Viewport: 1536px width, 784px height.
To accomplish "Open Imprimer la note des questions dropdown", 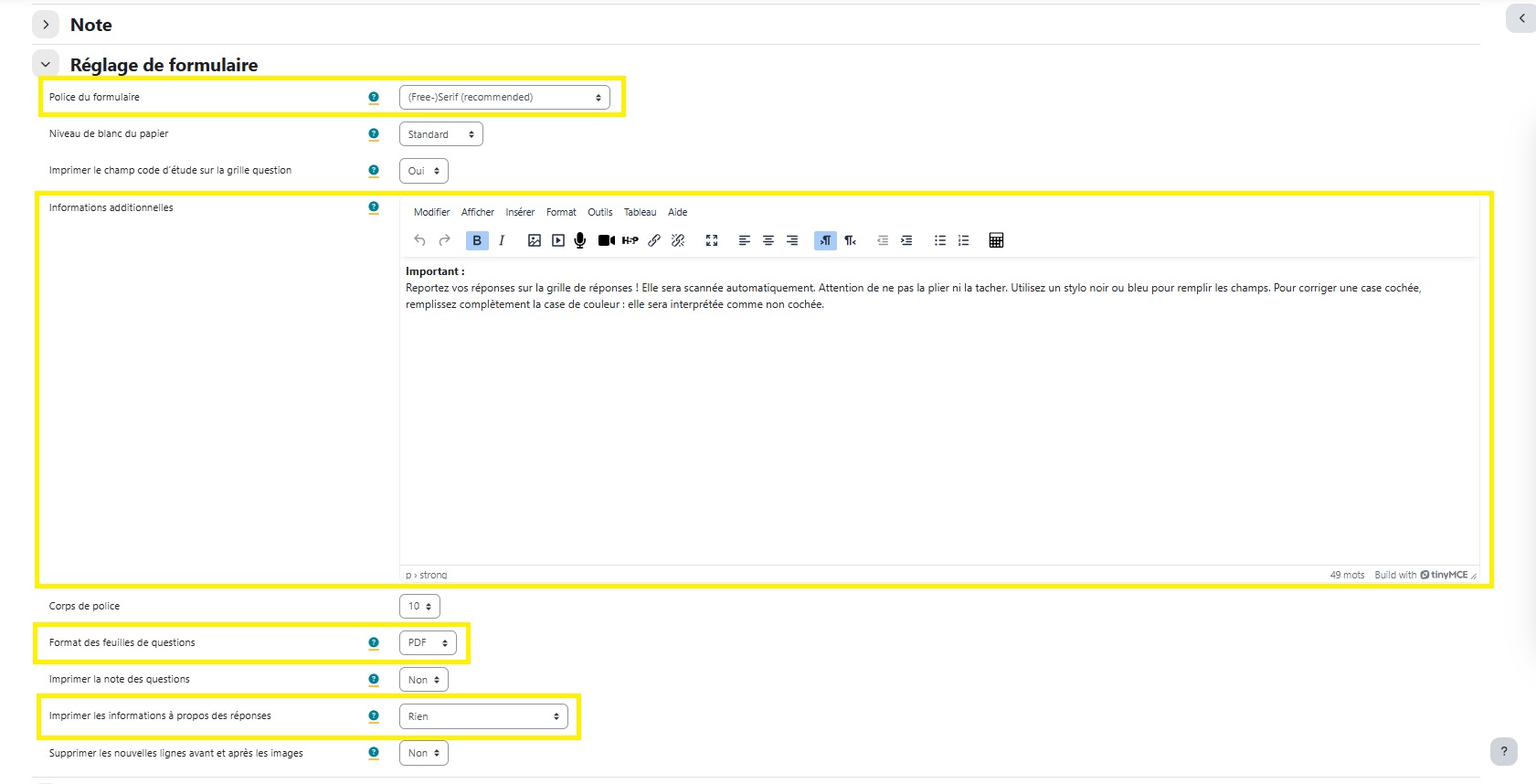I will click(424, 680).
